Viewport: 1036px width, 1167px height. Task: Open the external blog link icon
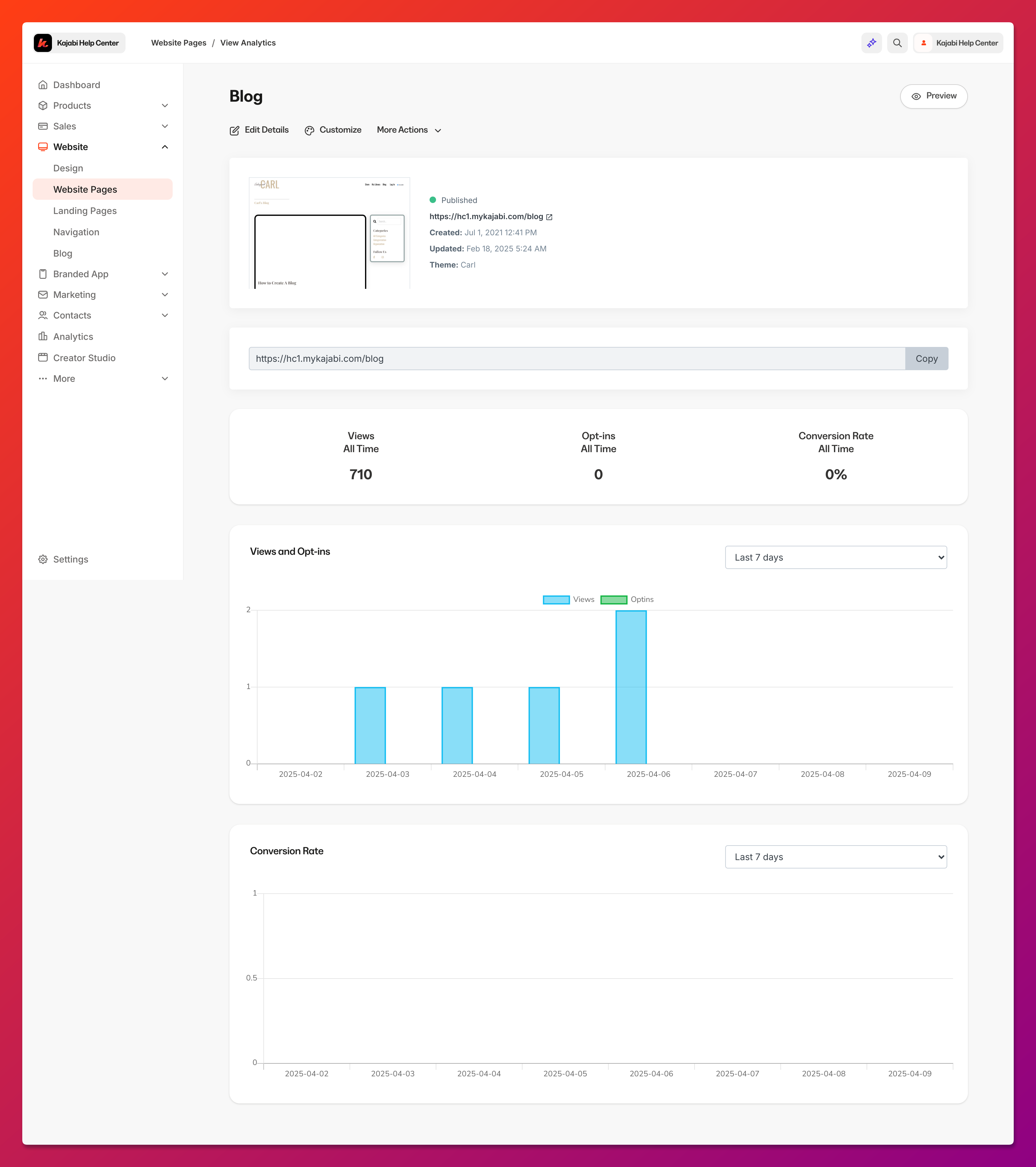549,217
